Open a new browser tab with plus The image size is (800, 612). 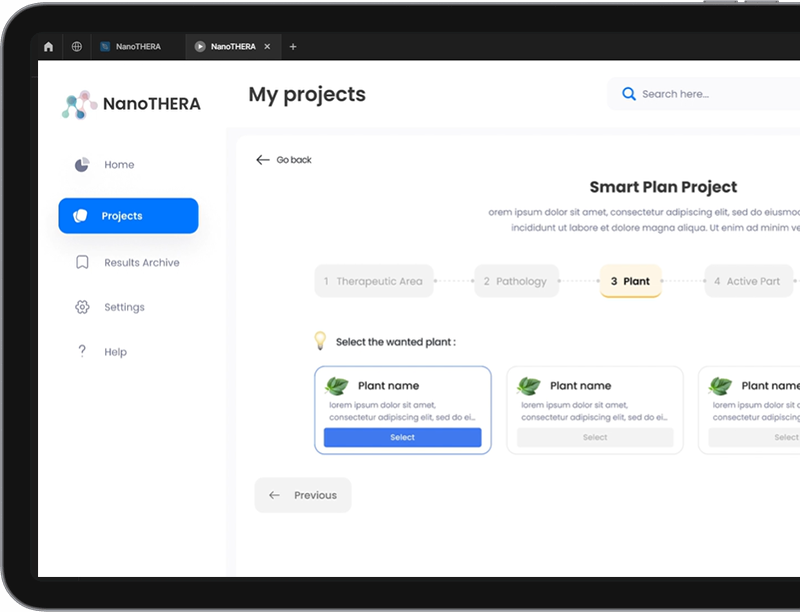coord(293,47)
